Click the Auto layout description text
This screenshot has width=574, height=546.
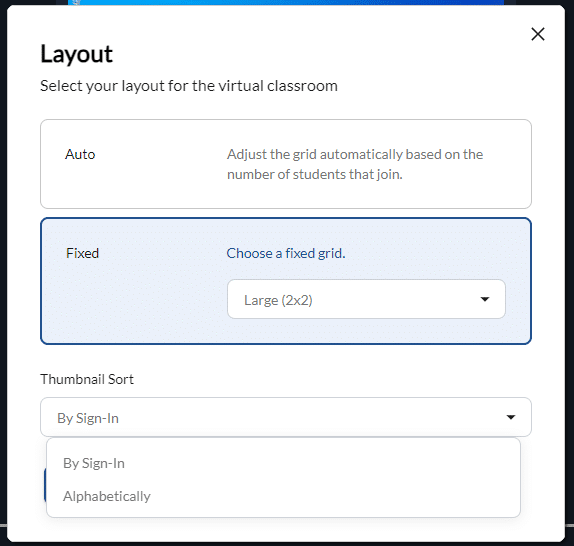coord(355,164)
